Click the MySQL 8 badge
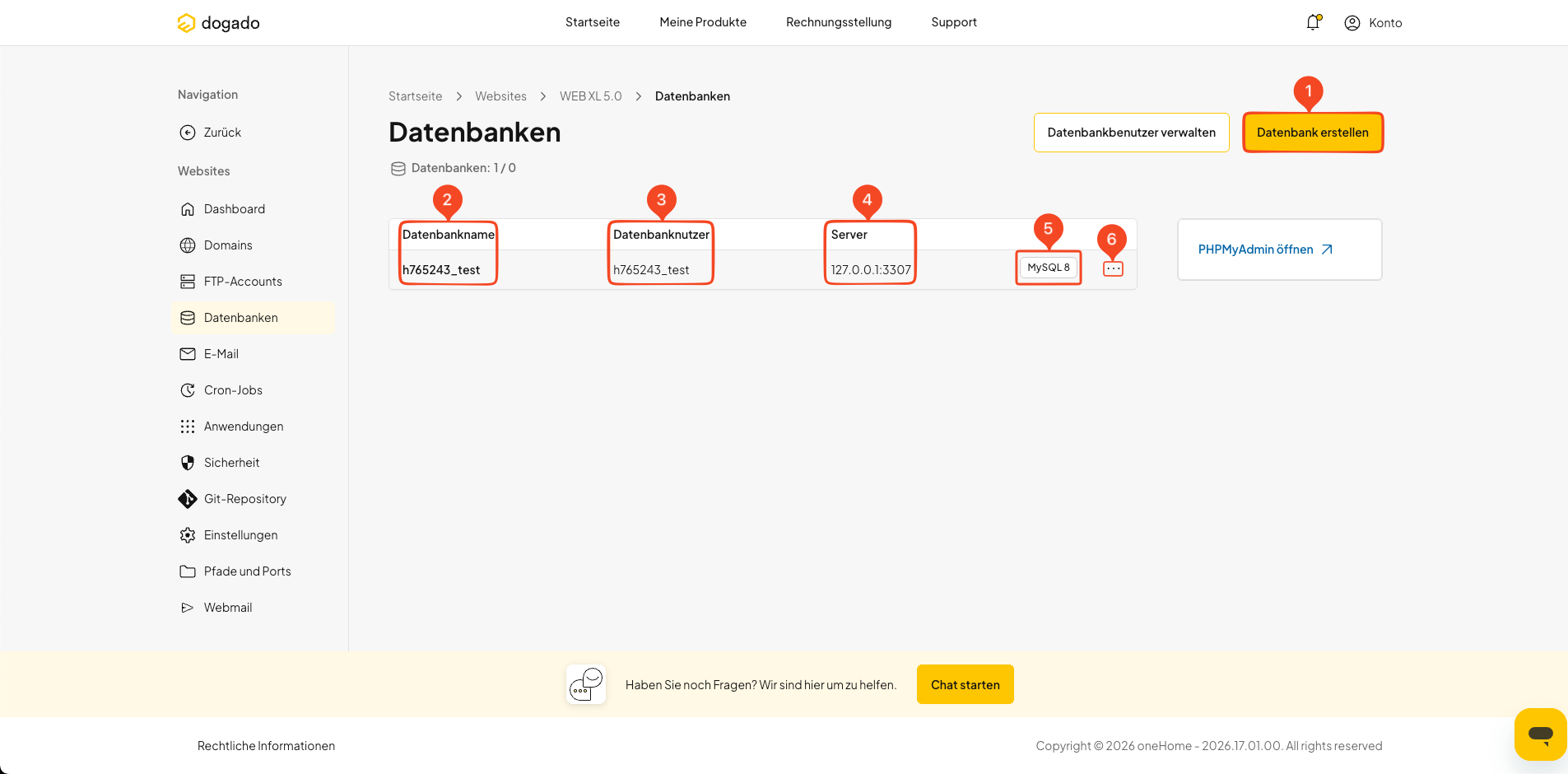The width and height of the screenshot is (1568, 774). (1049, 268)
